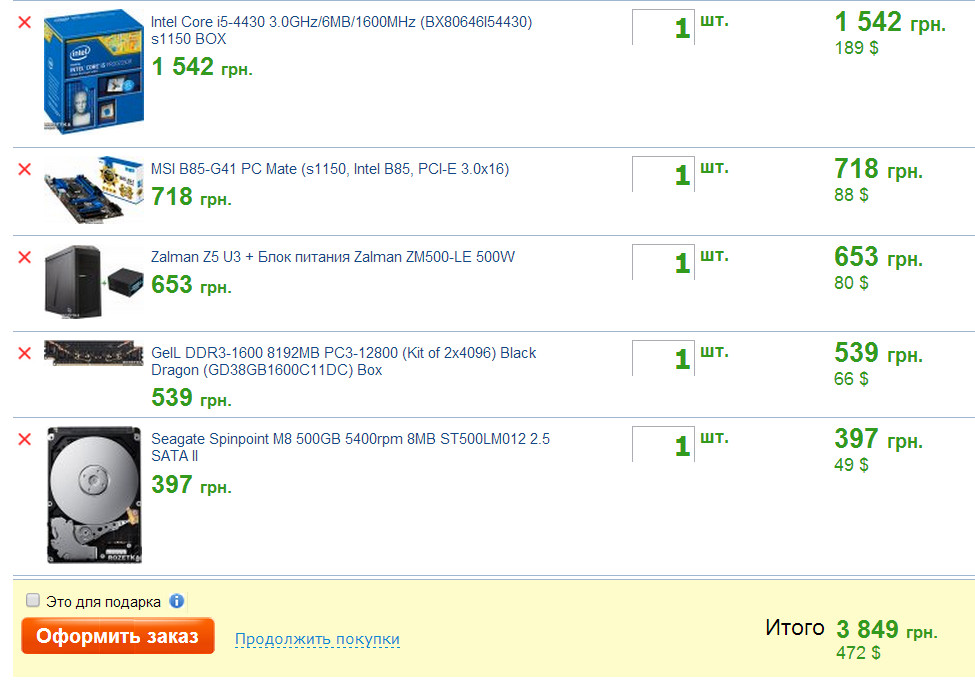Focus quantity field for GeIL DDR3-1600
Image resolution: width=975 pixels, height=682 pixels.
pyautogui.click(x=663, y=358)
